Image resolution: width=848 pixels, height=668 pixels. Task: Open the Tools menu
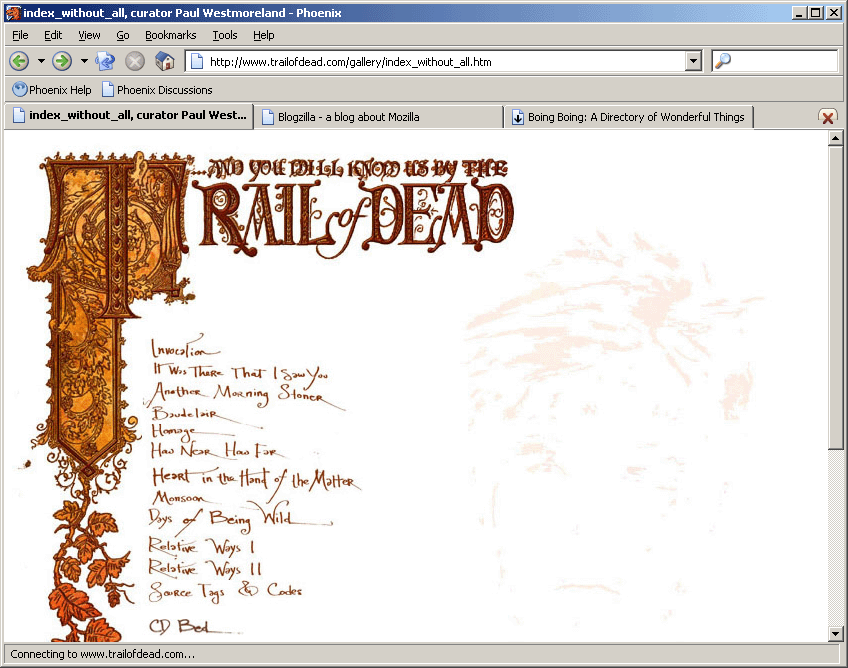224,35
